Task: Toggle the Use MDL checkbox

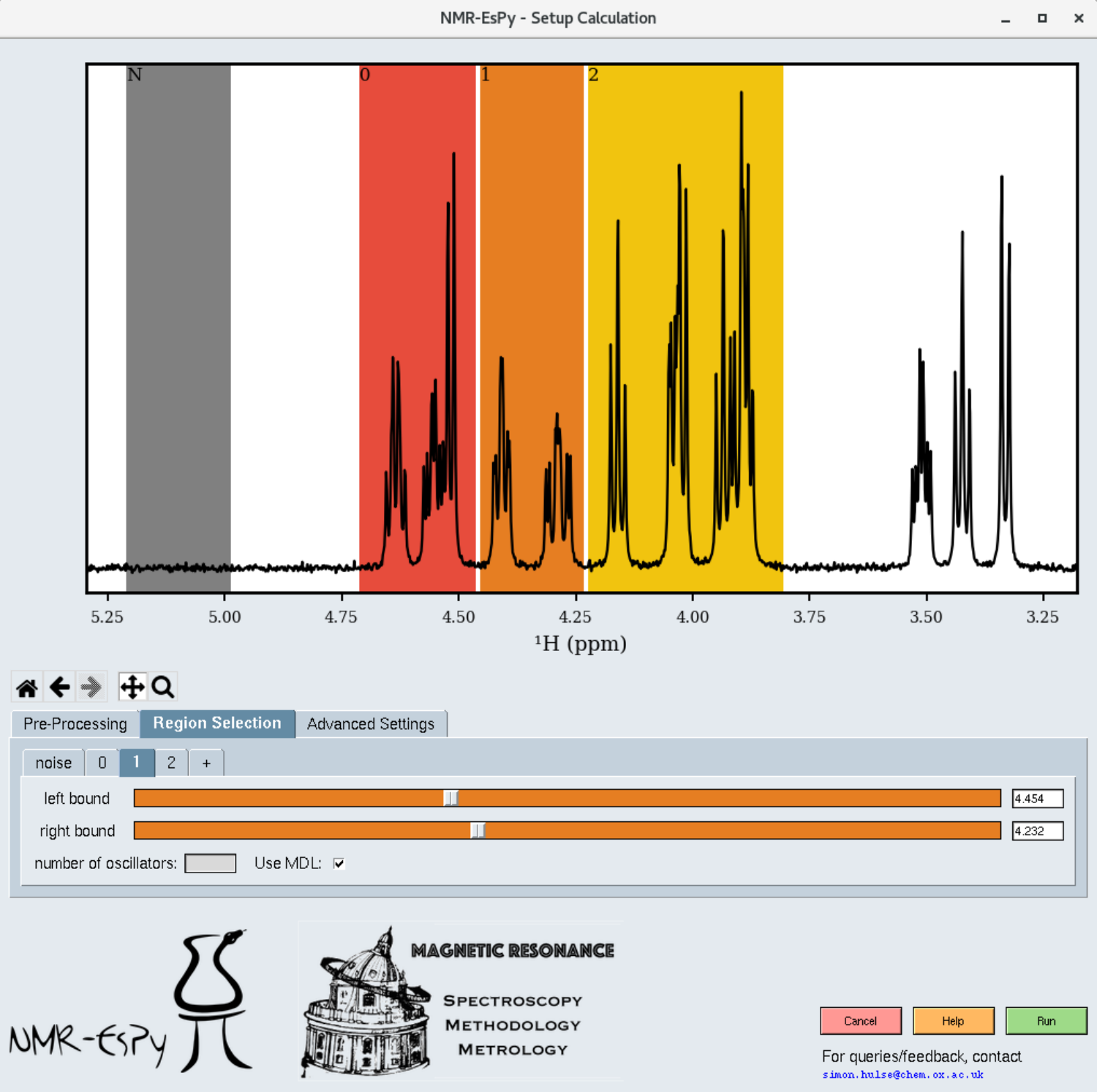Action: pos(339,863)
